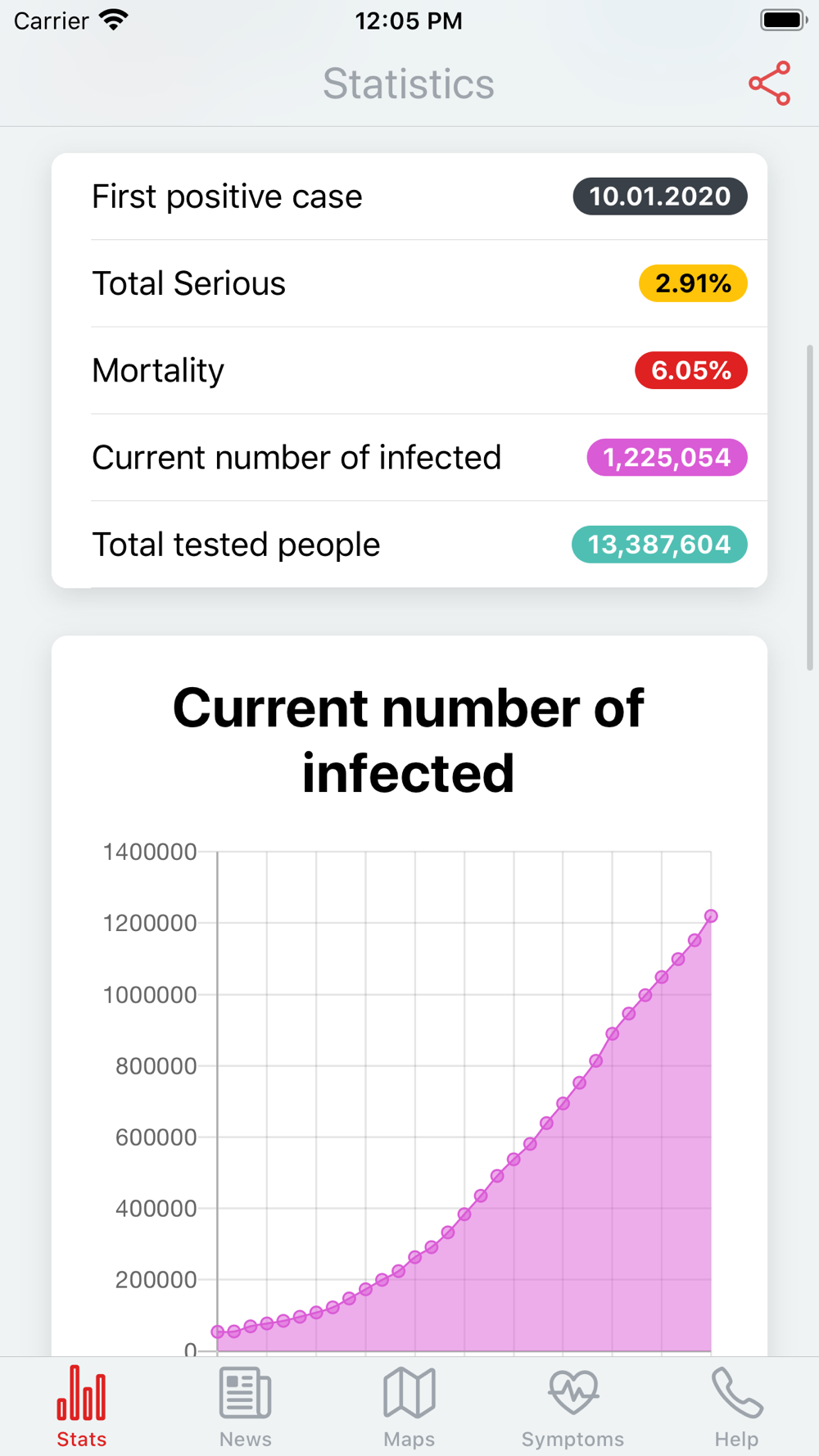The height and width of the screenshot is (1456, 819).
Task: Tap the yellow 2.91% Total Serious badge
Action: [693, 283]
